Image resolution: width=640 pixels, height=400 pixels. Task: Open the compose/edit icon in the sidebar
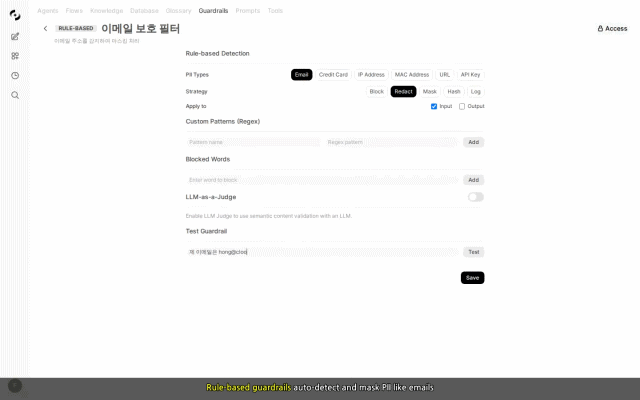[x=15, y=36]
